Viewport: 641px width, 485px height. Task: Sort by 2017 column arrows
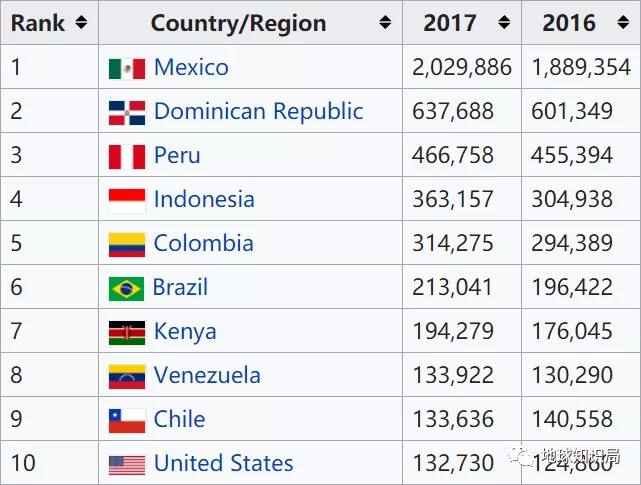(x=503, y=23)
